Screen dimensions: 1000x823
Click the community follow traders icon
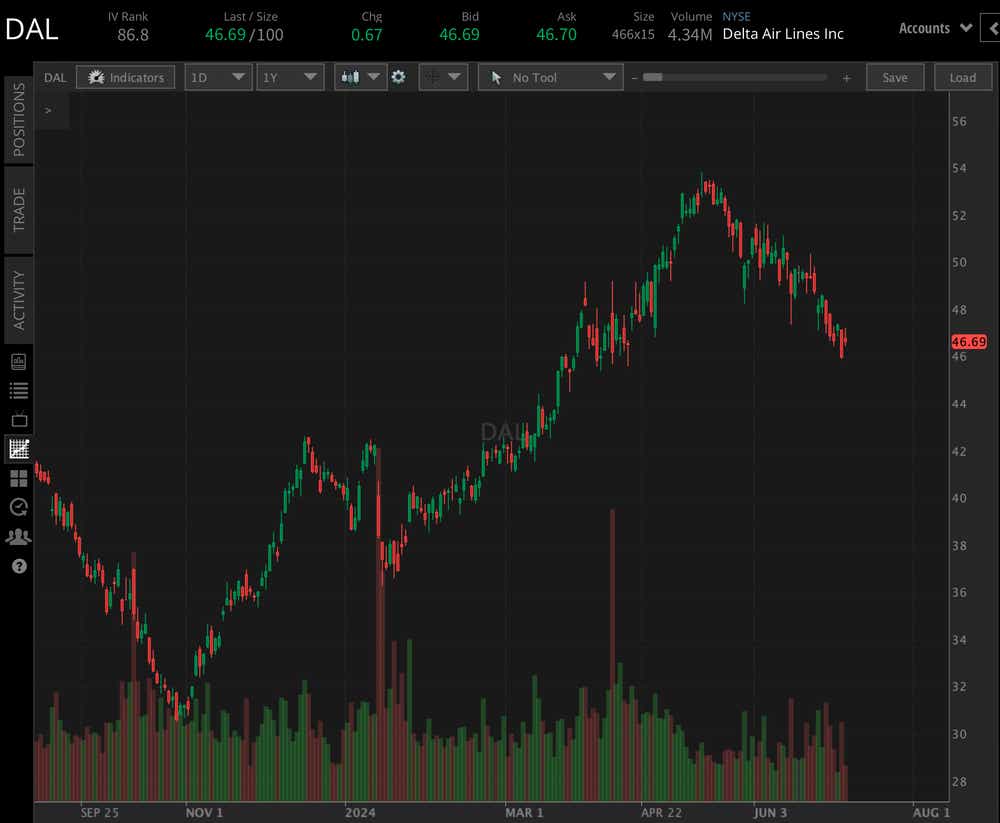tap(18, 536)
